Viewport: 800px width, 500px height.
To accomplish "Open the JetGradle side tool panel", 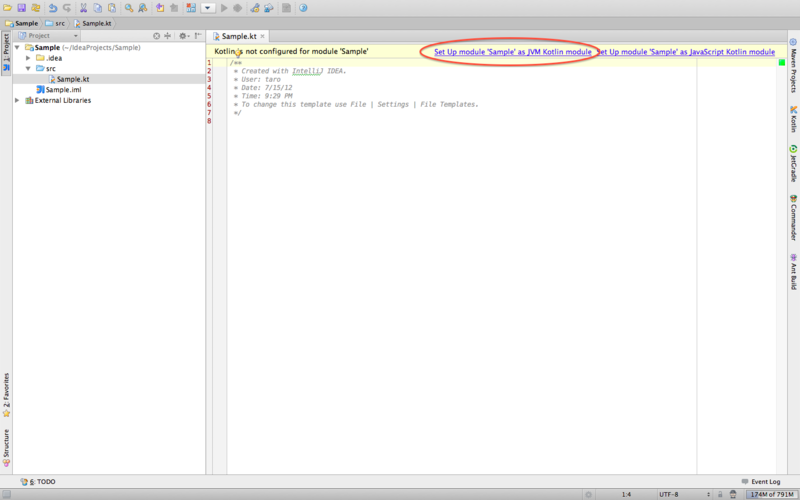I will tap(793, 163).
